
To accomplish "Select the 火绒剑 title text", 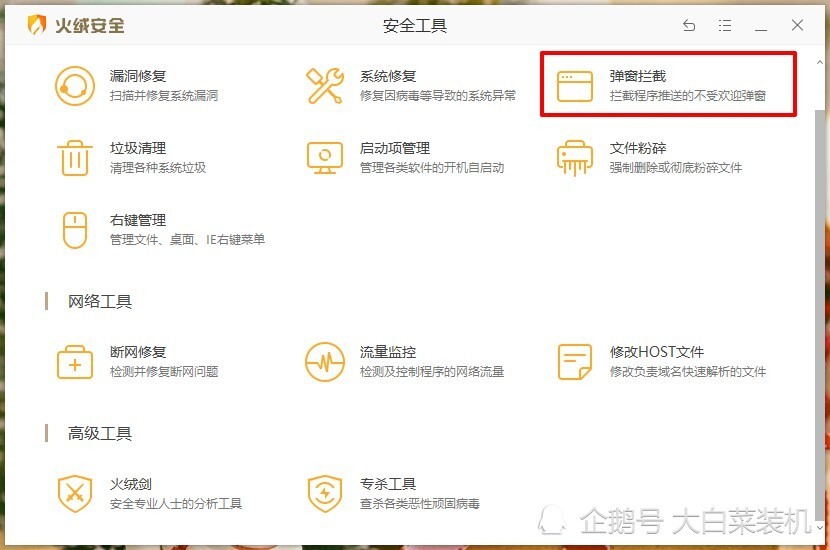I will coord(131,484).
